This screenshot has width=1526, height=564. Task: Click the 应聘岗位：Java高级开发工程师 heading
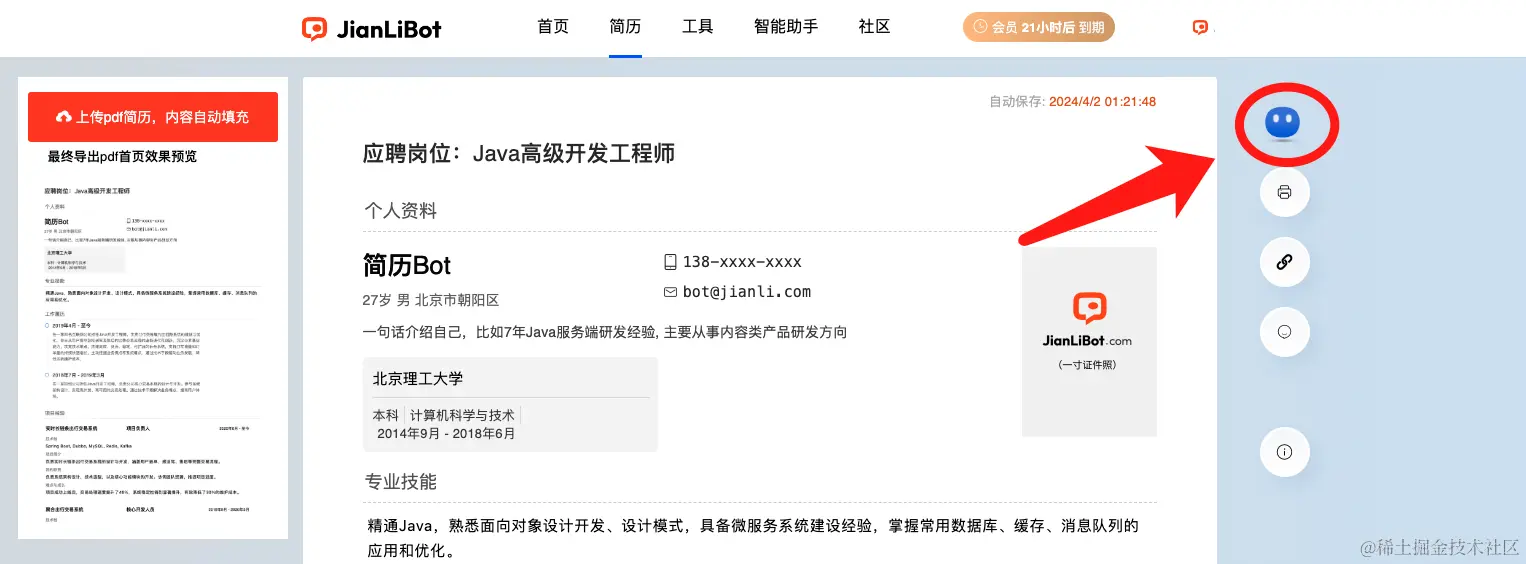click(x=519, y=153)
